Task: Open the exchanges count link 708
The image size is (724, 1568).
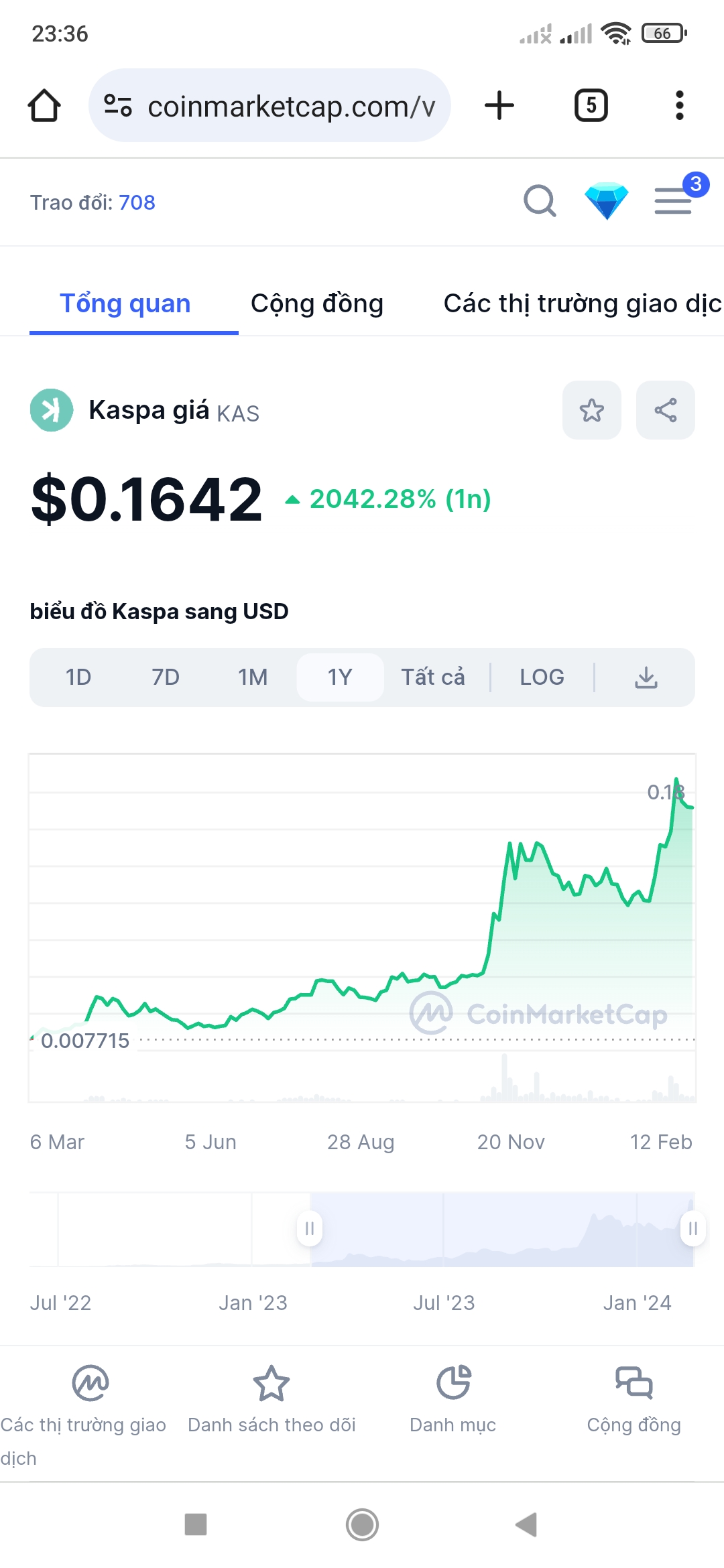Action: (137, 202)
